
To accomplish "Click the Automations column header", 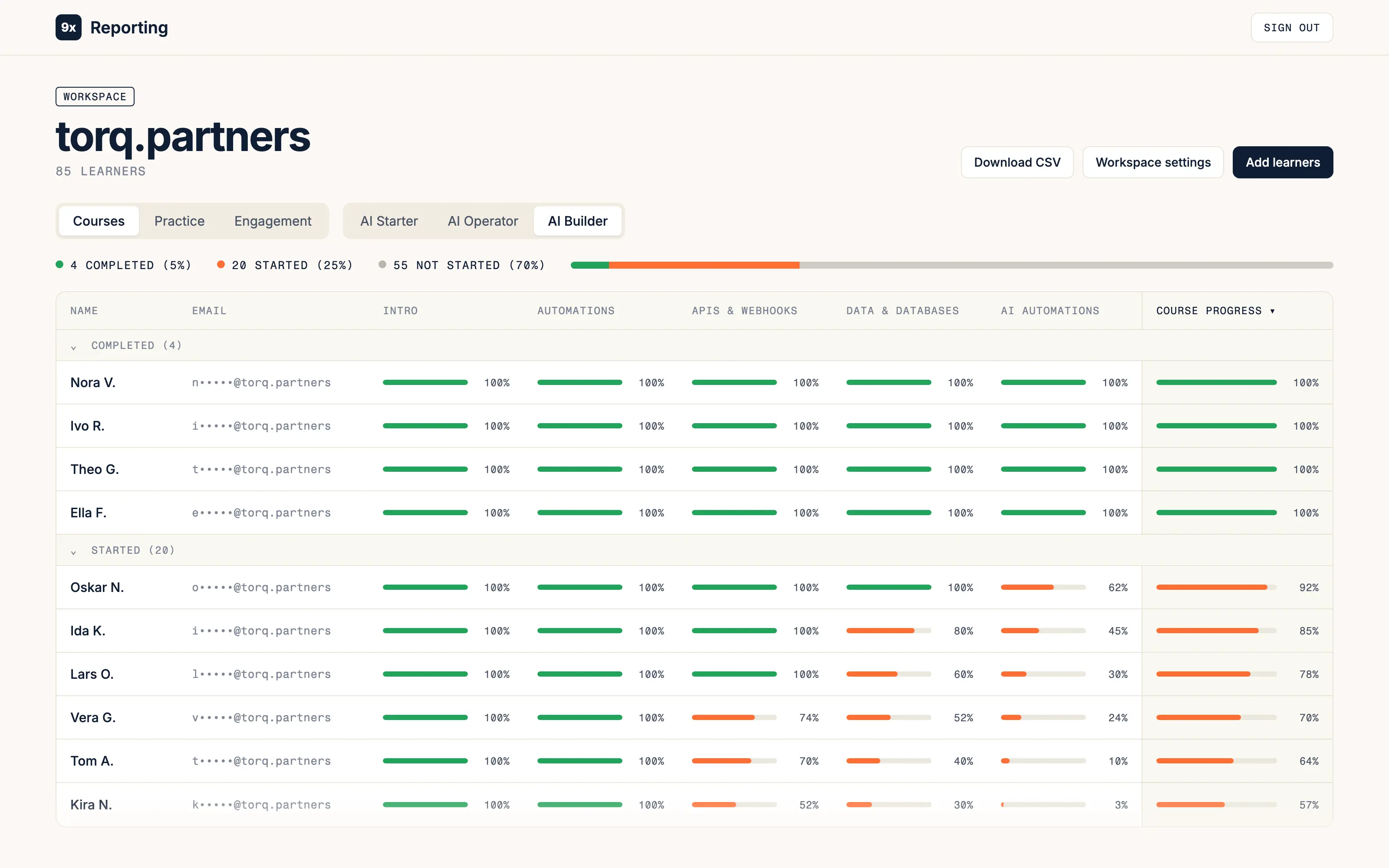I will [x=576, y=311].
